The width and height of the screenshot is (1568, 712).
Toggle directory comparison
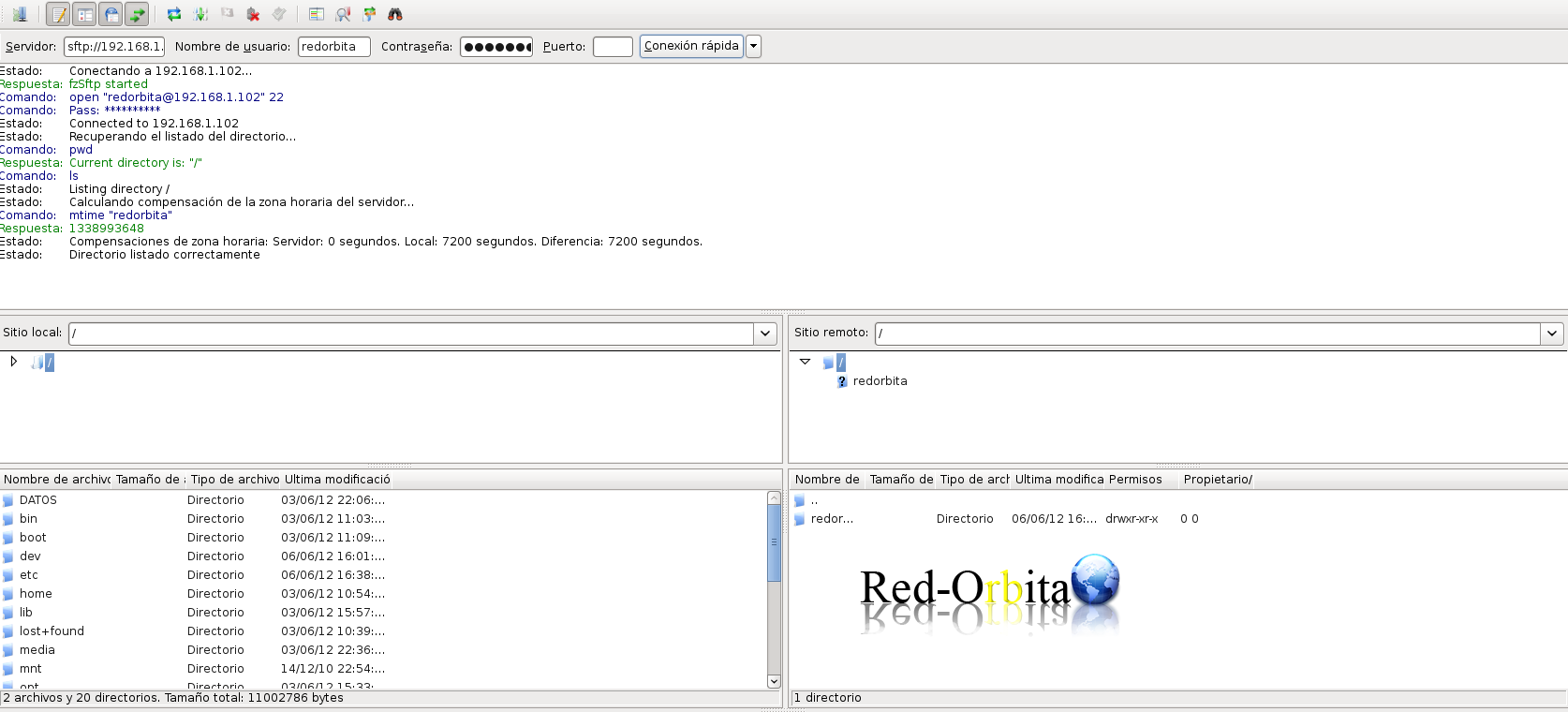tap(343, 14)
